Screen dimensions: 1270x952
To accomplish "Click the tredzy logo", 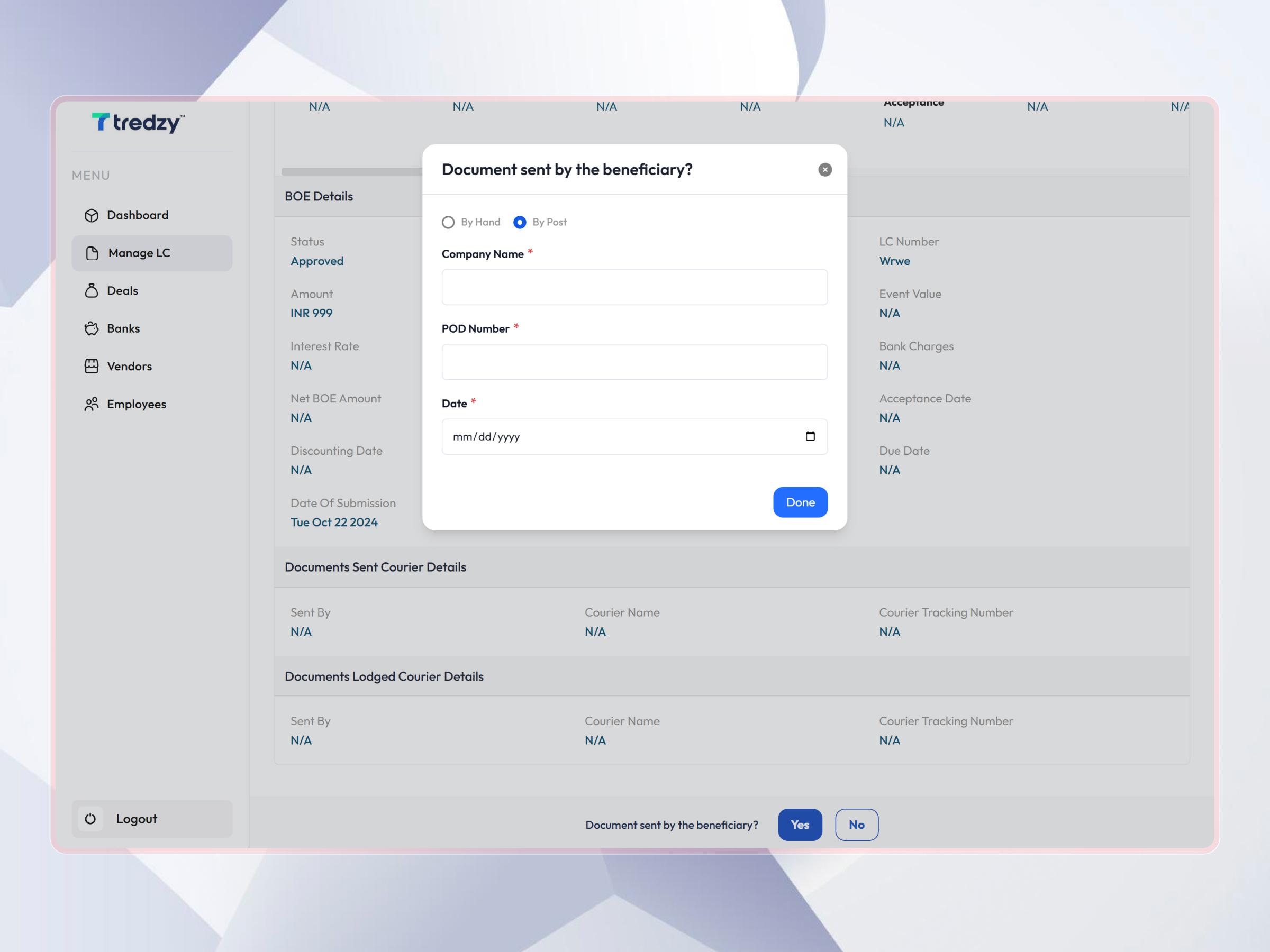I will point(136,123).
